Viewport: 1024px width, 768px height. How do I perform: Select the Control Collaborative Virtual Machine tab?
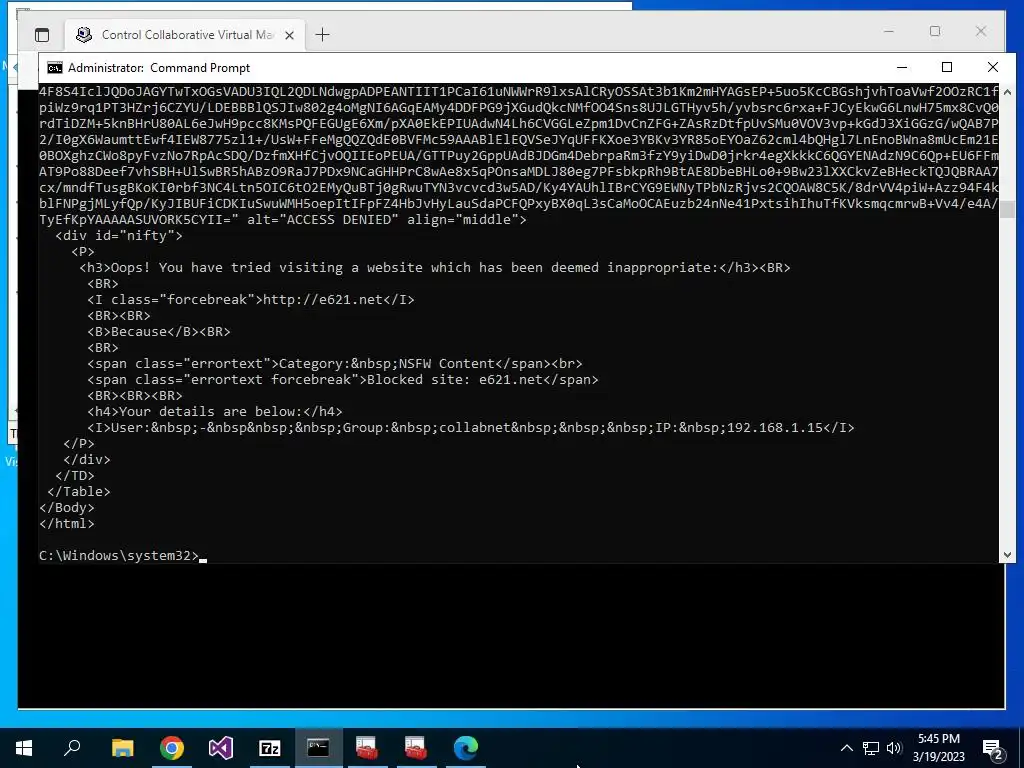click(185, 35)
